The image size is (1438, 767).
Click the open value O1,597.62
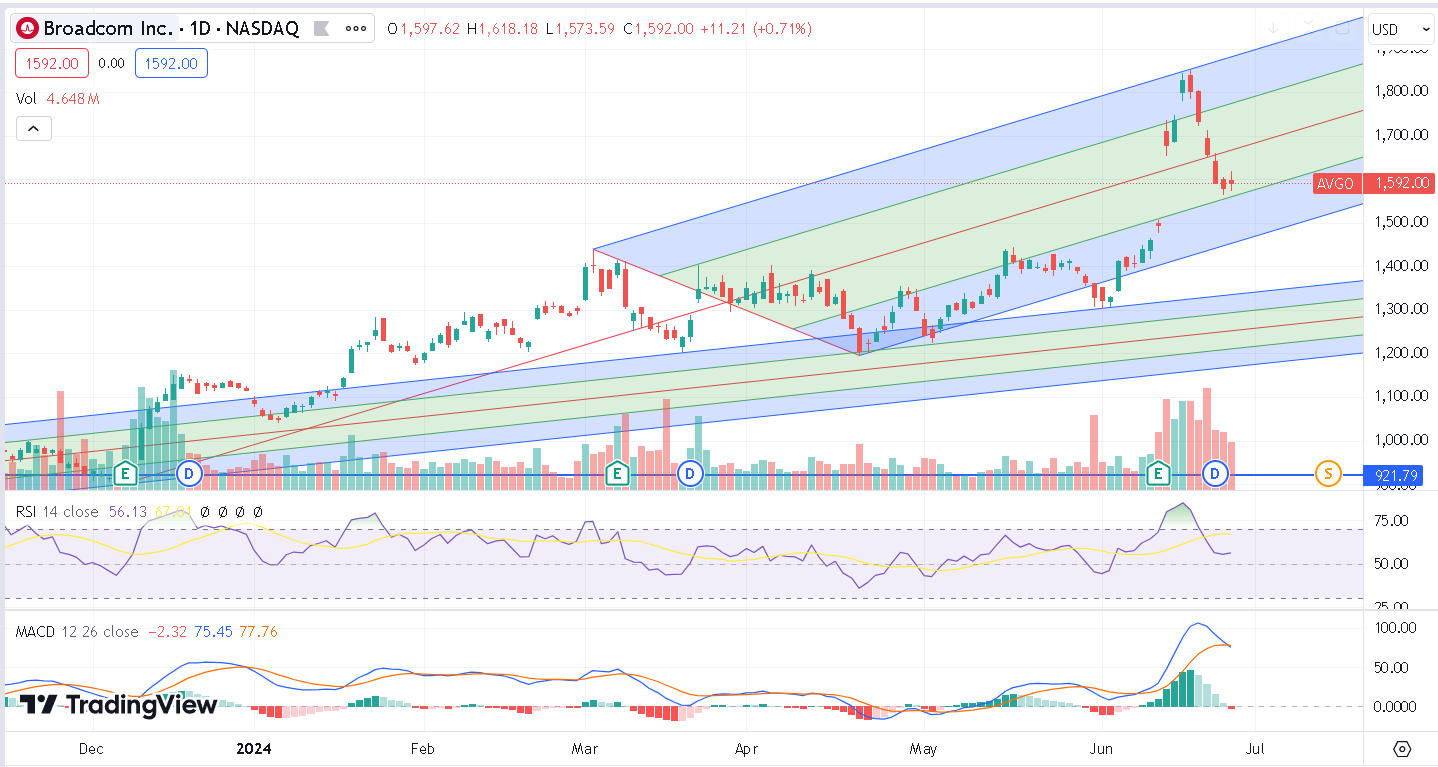[424, 29]
